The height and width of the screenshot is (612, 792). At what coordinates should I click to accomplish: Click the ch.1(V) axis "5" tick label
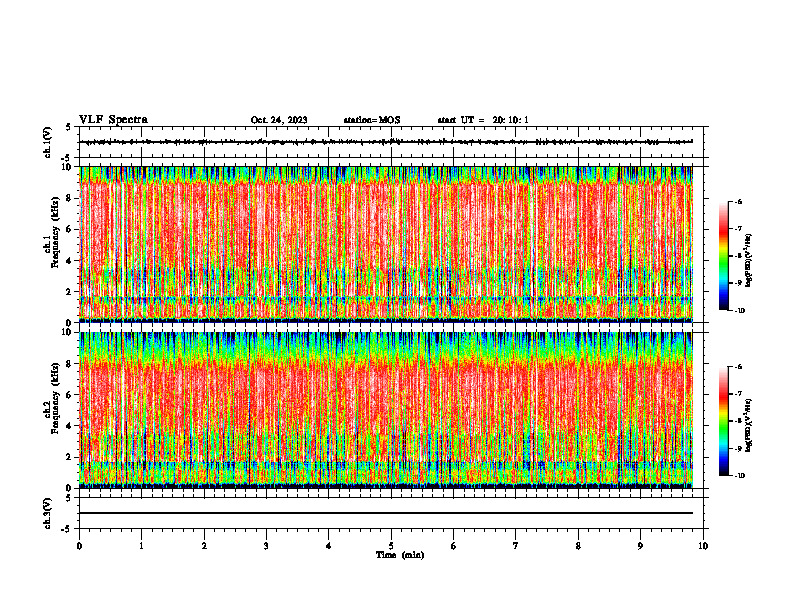pyautogui.click(x=68, y=127)
